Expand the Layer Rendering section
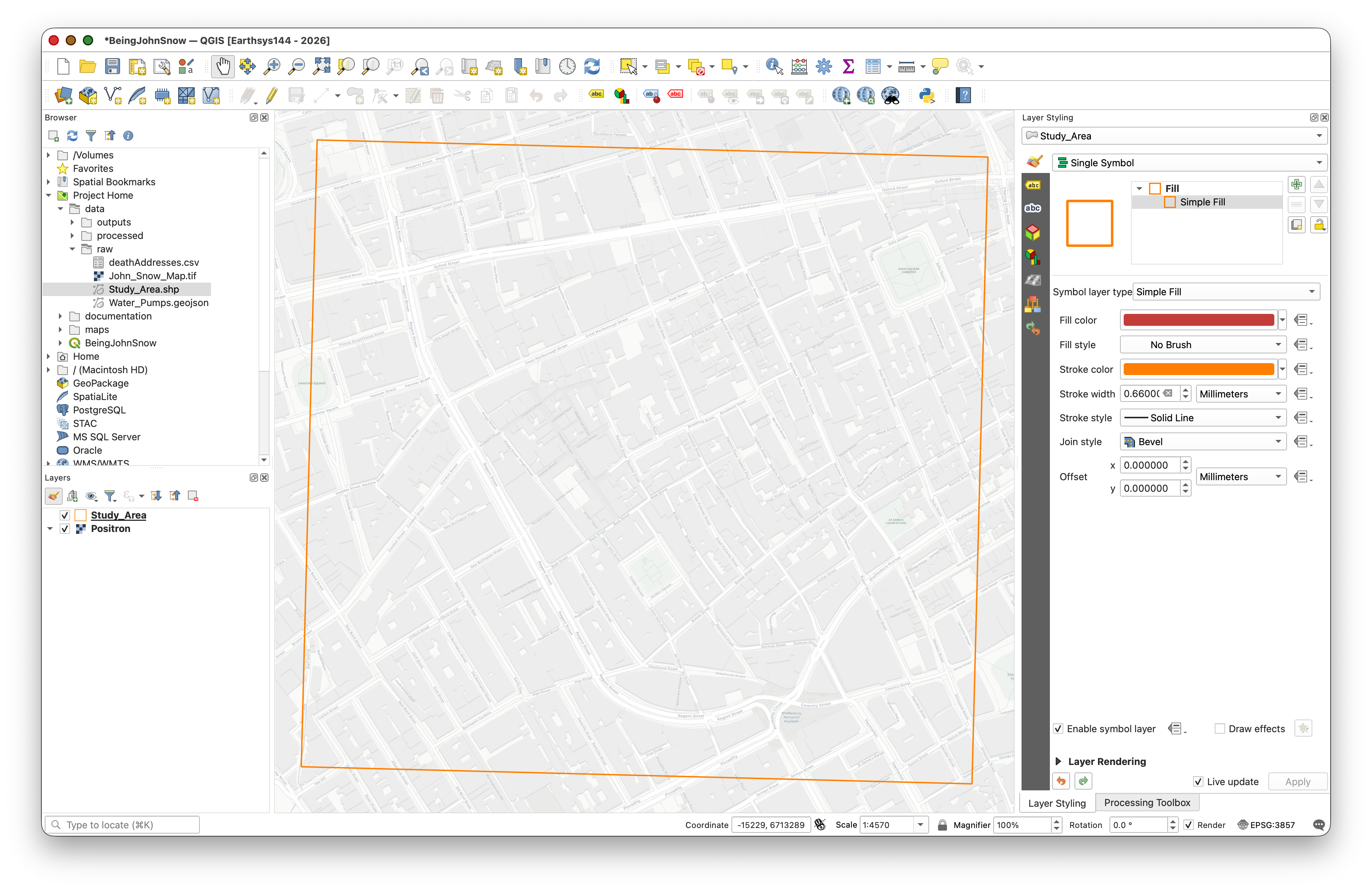The height and width of the screenshot is (891, 1372). (1058, 761)
